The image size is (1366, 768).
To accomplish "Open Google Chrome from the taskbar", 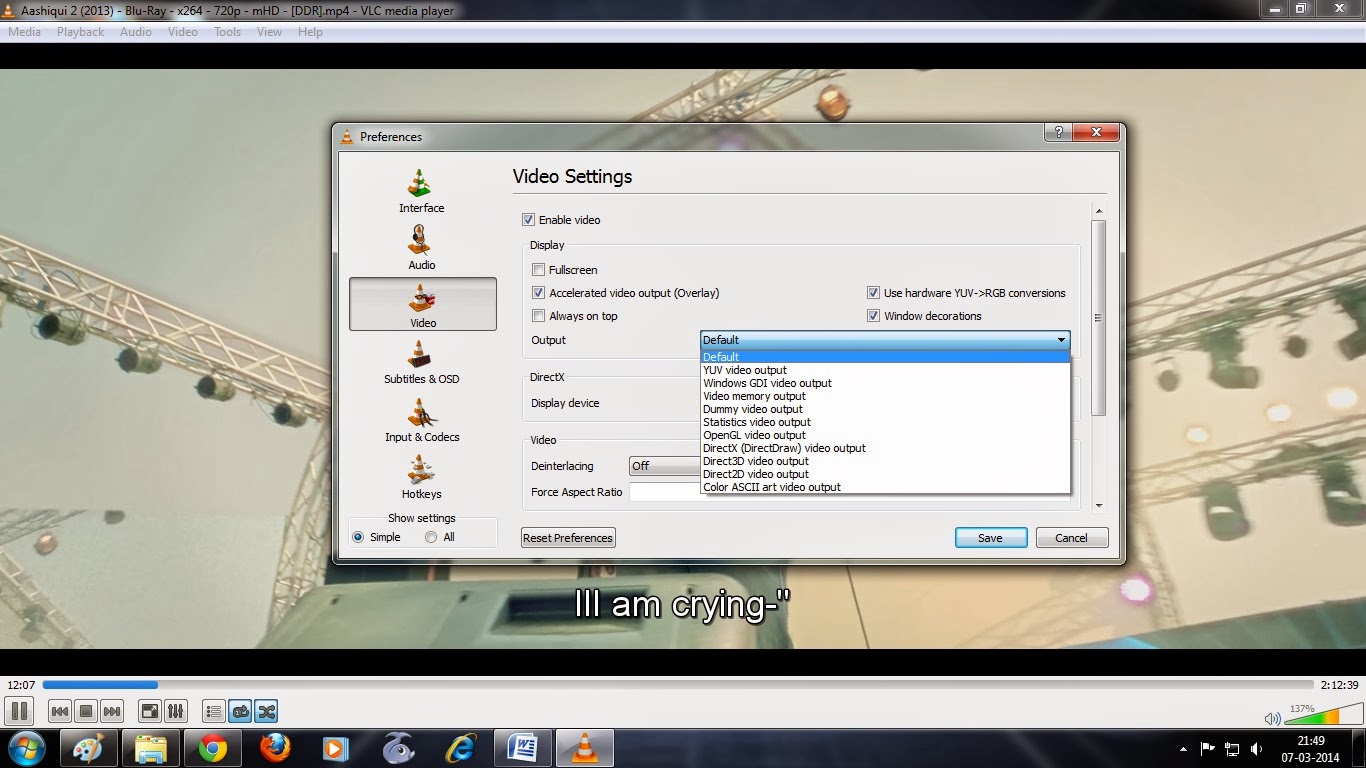I will (x=212, y=748).
